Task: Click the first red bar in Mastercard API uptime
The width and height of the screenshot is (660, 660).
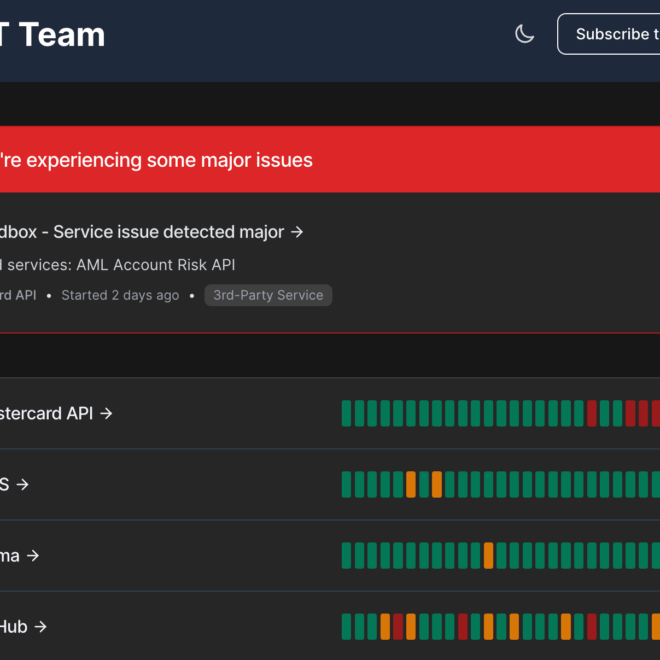Action: click(x=592, y=413)
